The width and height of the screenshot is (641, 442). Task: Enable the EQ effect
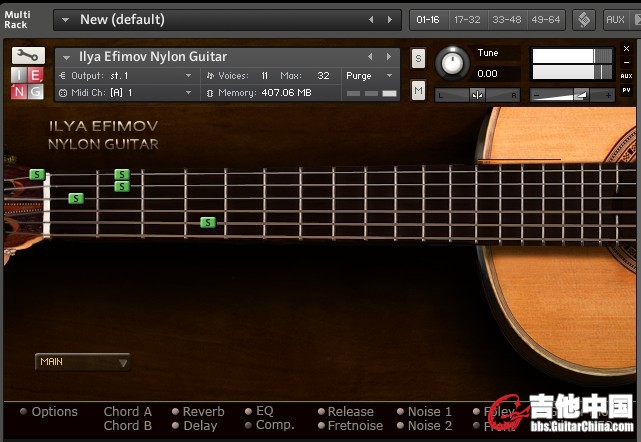(260, 411)
